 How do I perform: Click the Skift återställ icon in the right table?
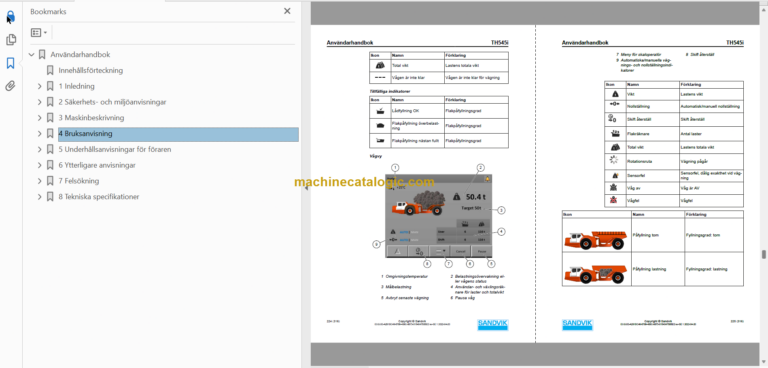tap(612, 119)
